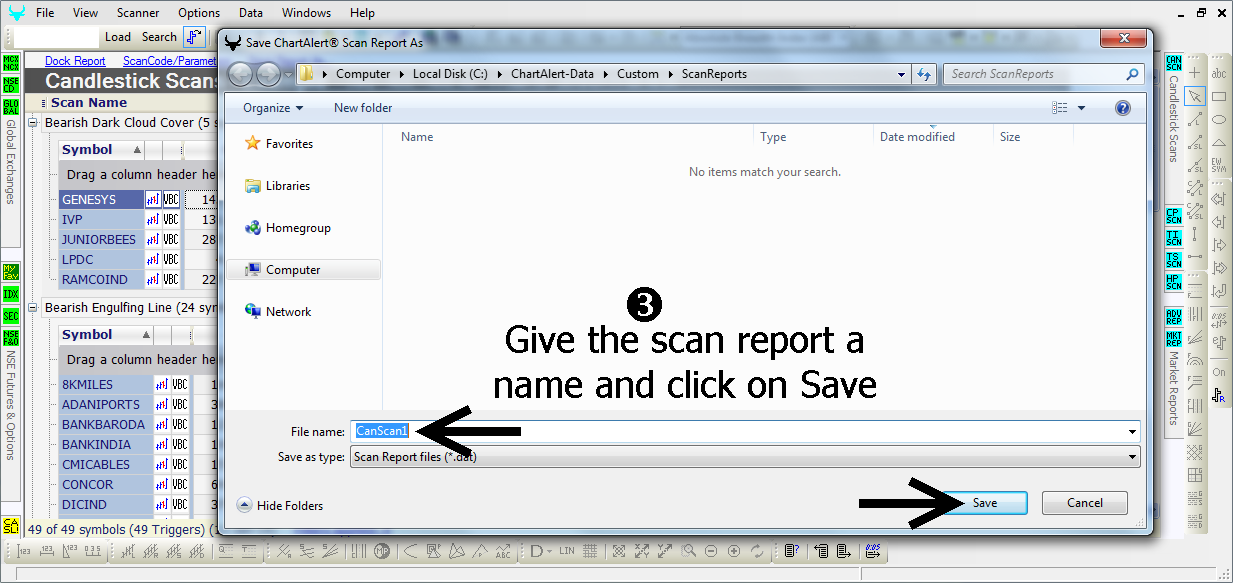Click the Cancel button
The image size is (1233, 583).
tap(1085, 503)
